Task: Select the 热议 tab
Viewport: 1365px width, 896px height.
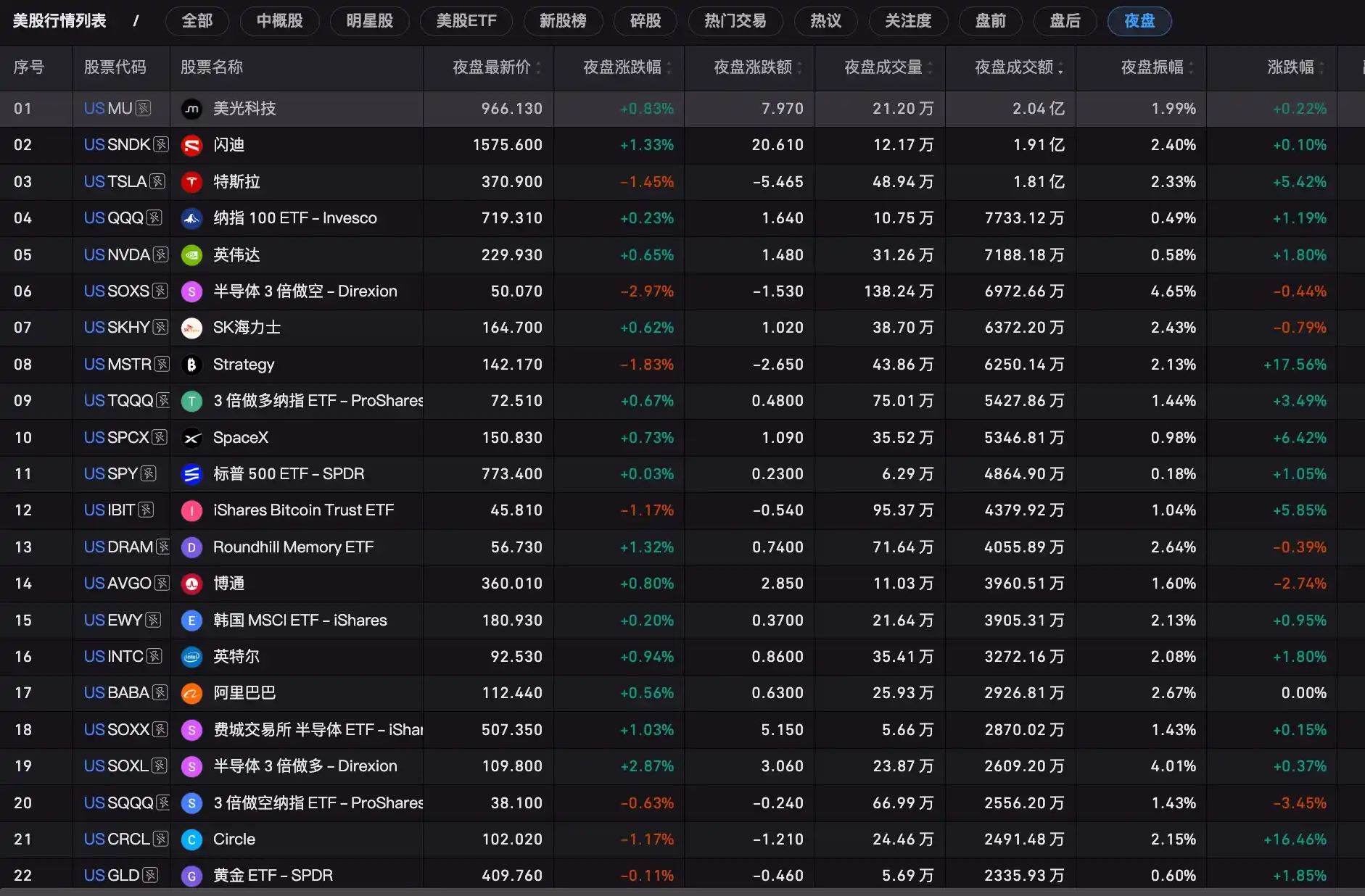Action: coord(826,21)
